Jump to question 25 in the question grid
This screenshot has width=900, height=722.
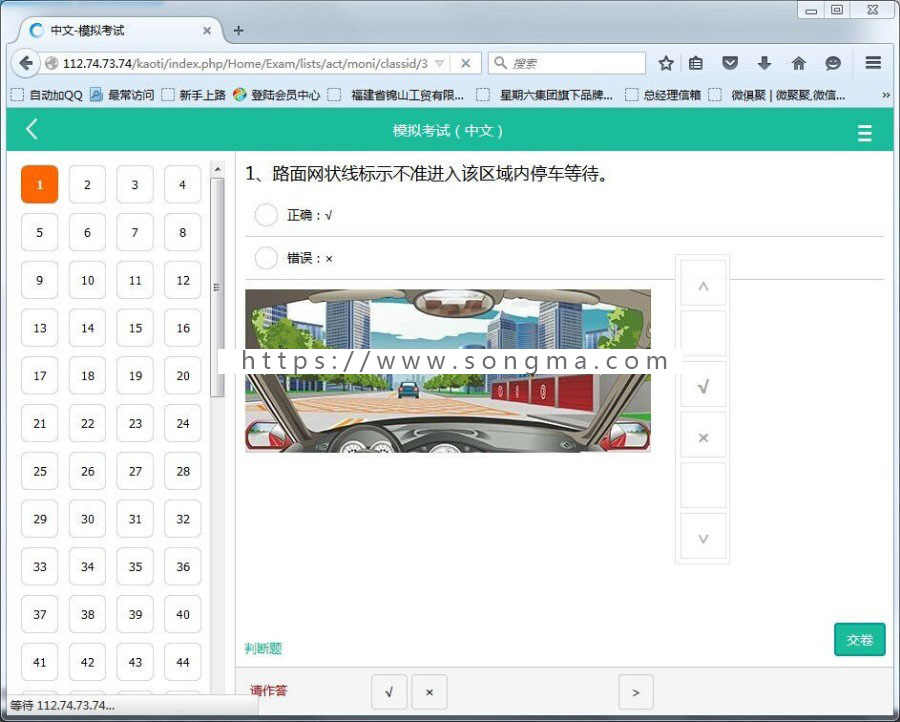[39, 471]
